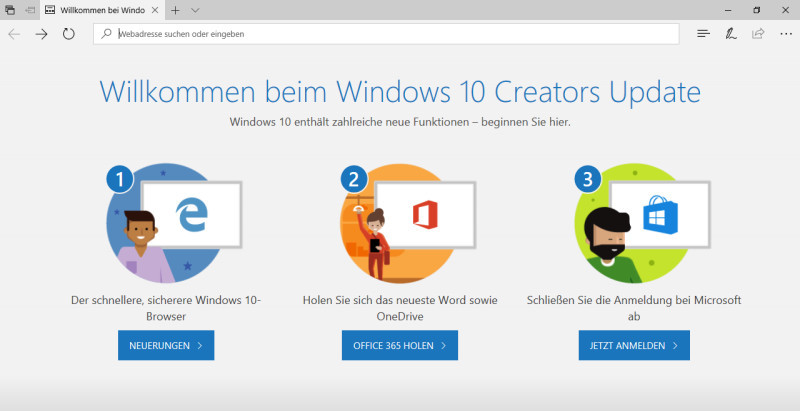Click the Edge logo illustration
The image size is (800, 411).
(x=191, y=214)
